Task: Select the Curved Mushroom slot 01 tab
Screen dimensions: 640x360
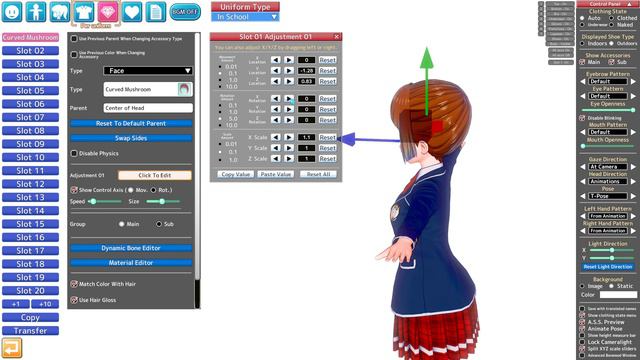Action: 30,37
